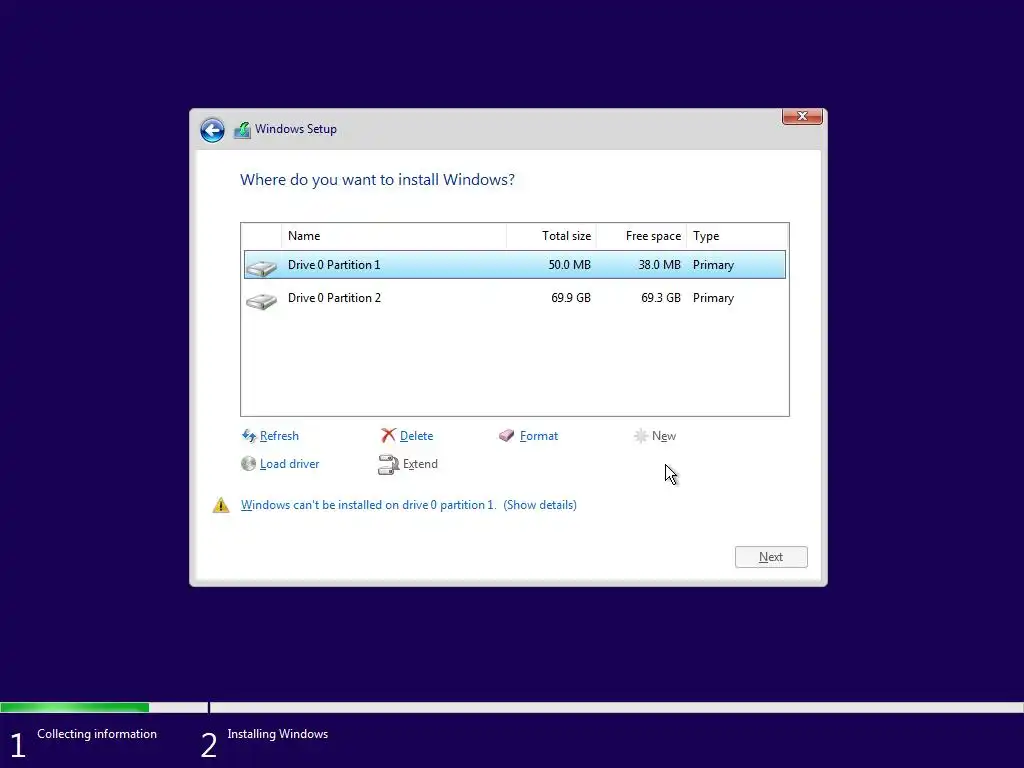Click the green setup progress bar
Screen dimensions: 1024x768
pyautogui.click(x=74, y=707)
